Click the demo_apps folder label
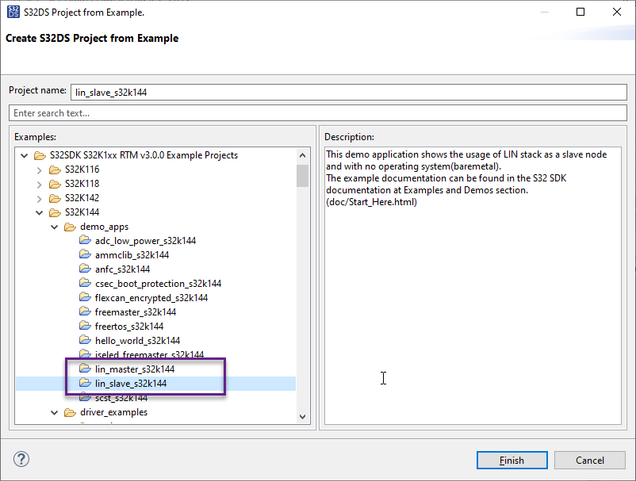Viewport: 636px width, 481px height. 104,227
